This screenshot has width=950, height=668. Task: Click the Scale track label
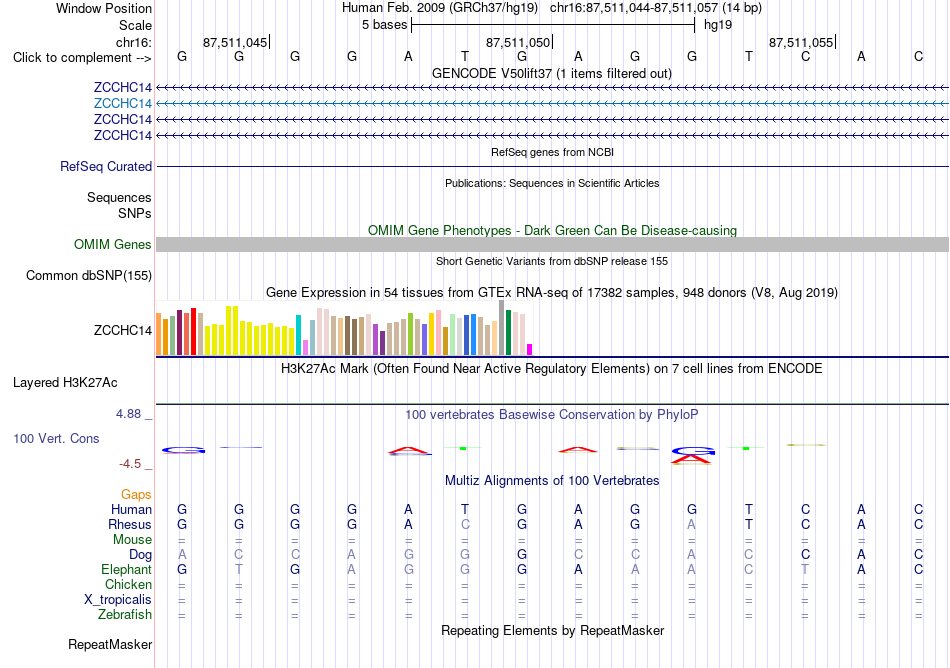[x=135, y=25]
